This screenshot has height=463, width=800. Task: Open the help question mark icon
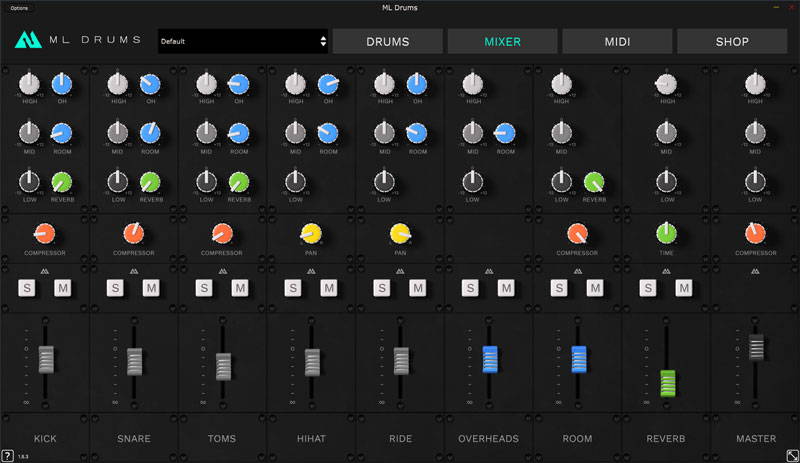pos(7,456)
